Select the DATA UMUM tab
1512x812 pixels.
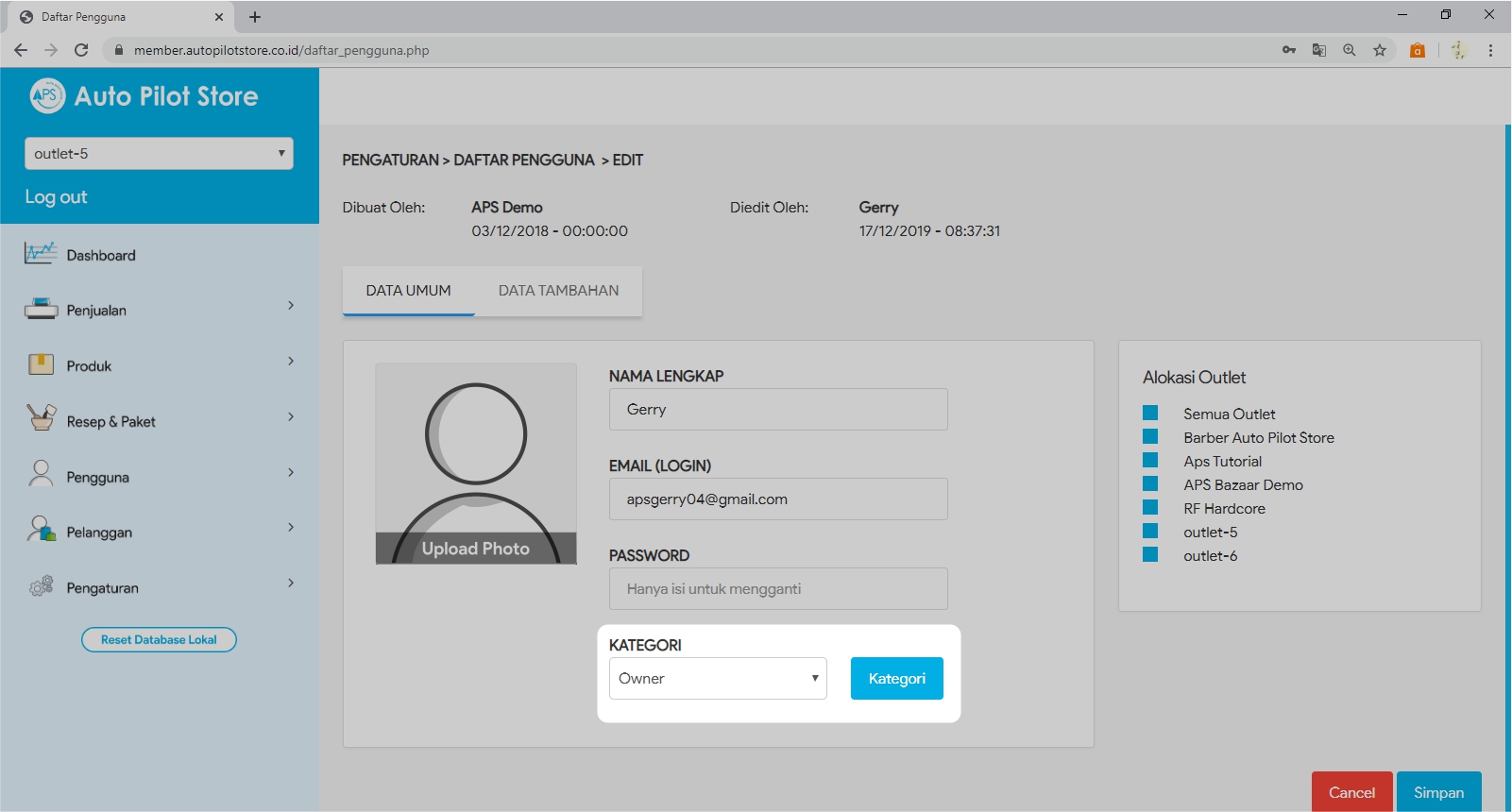click(408, 291)
